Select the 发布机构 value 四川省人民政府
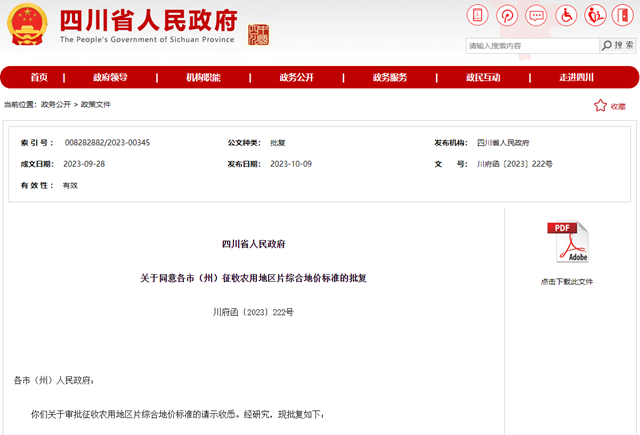 503,142
